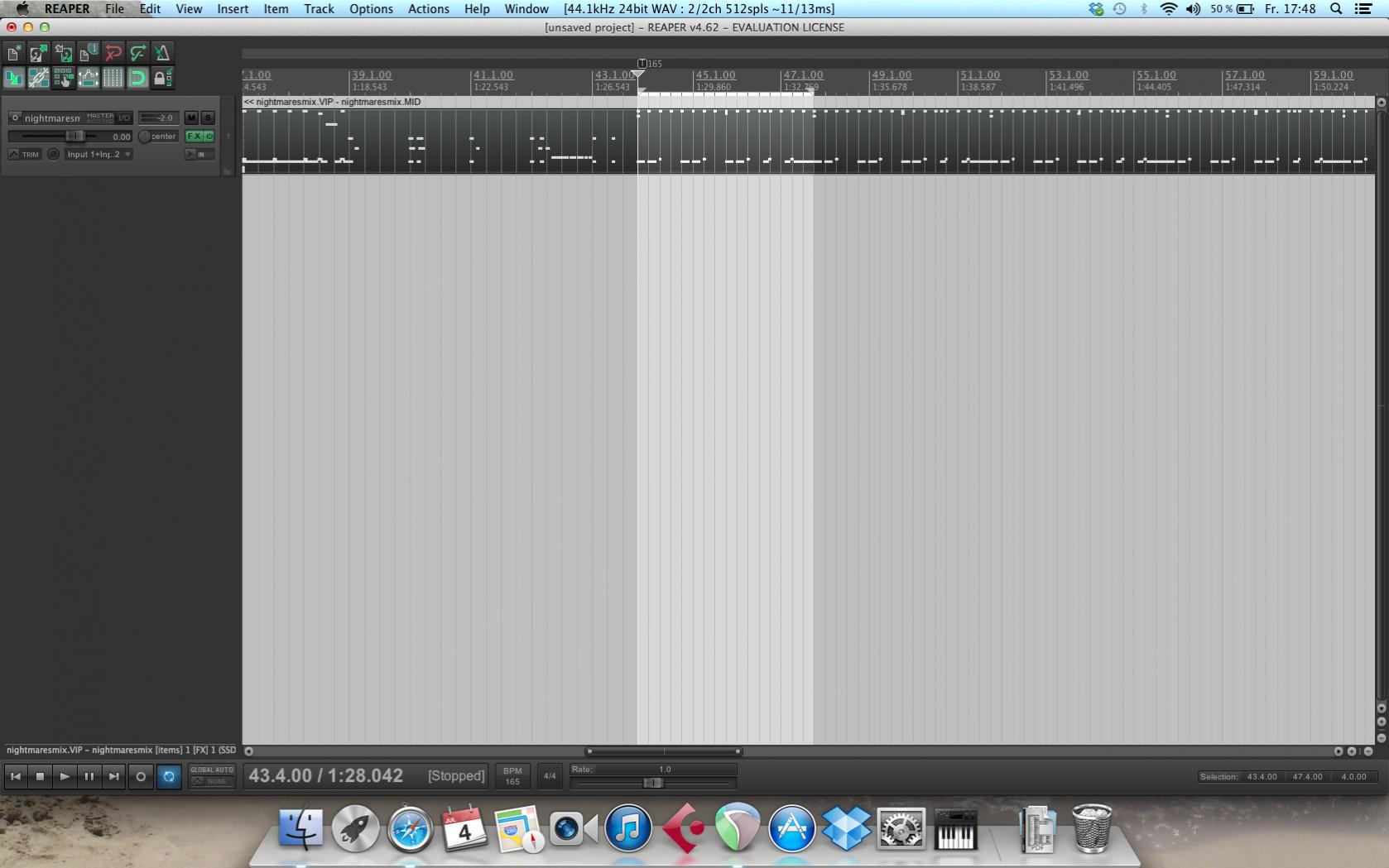Go to project end transport button
This screenshot has height=868, width=1389.
[114, 776]
